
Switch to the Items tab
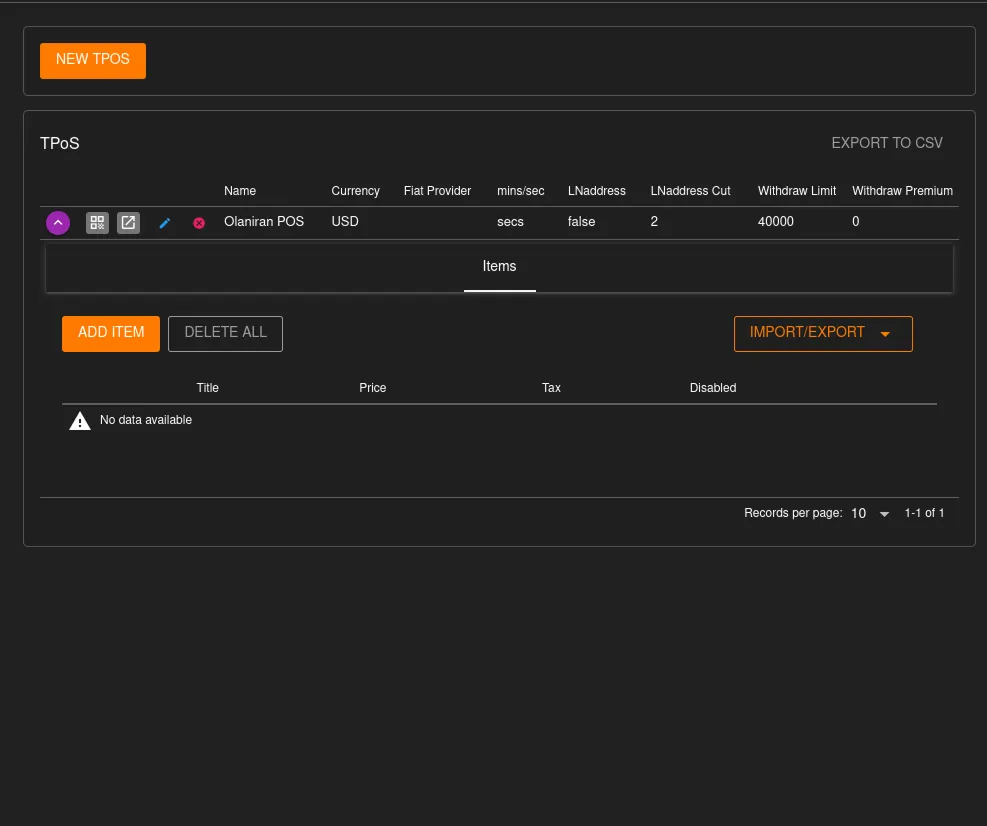pos(499,267)
